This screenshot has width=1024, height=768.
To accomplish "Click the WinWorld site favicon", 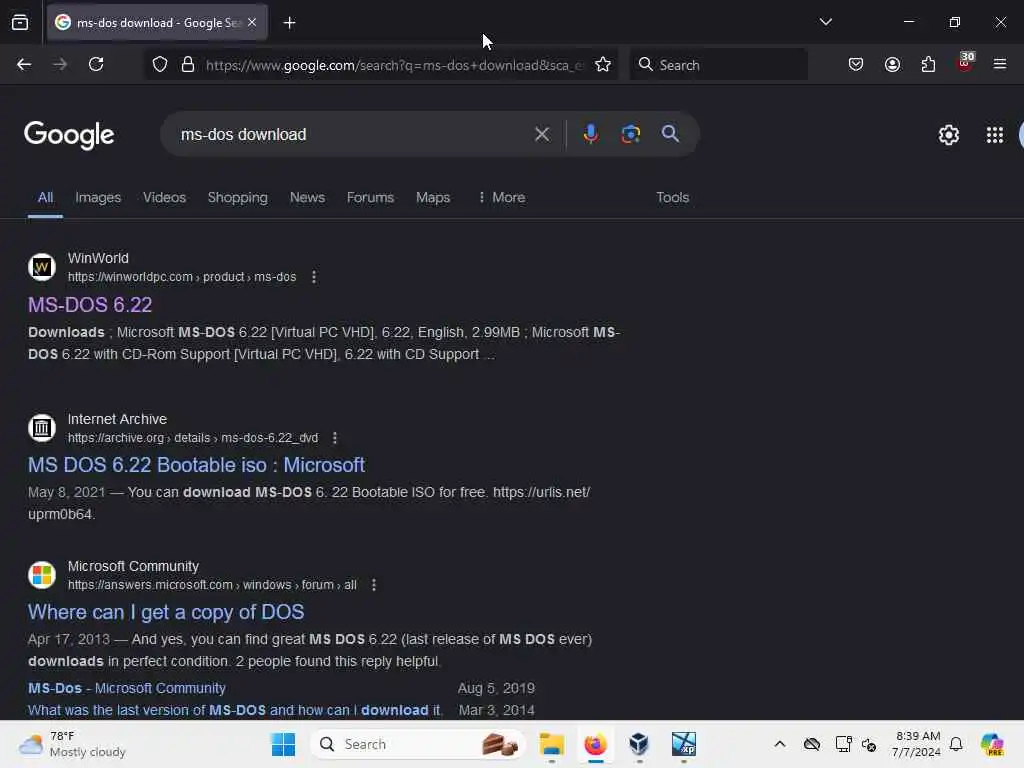I will tap(42, 267).
